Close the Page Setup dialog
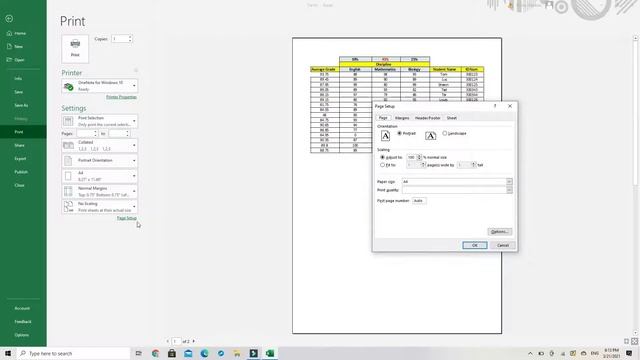 pyautogui.click(x=510, y=106)
